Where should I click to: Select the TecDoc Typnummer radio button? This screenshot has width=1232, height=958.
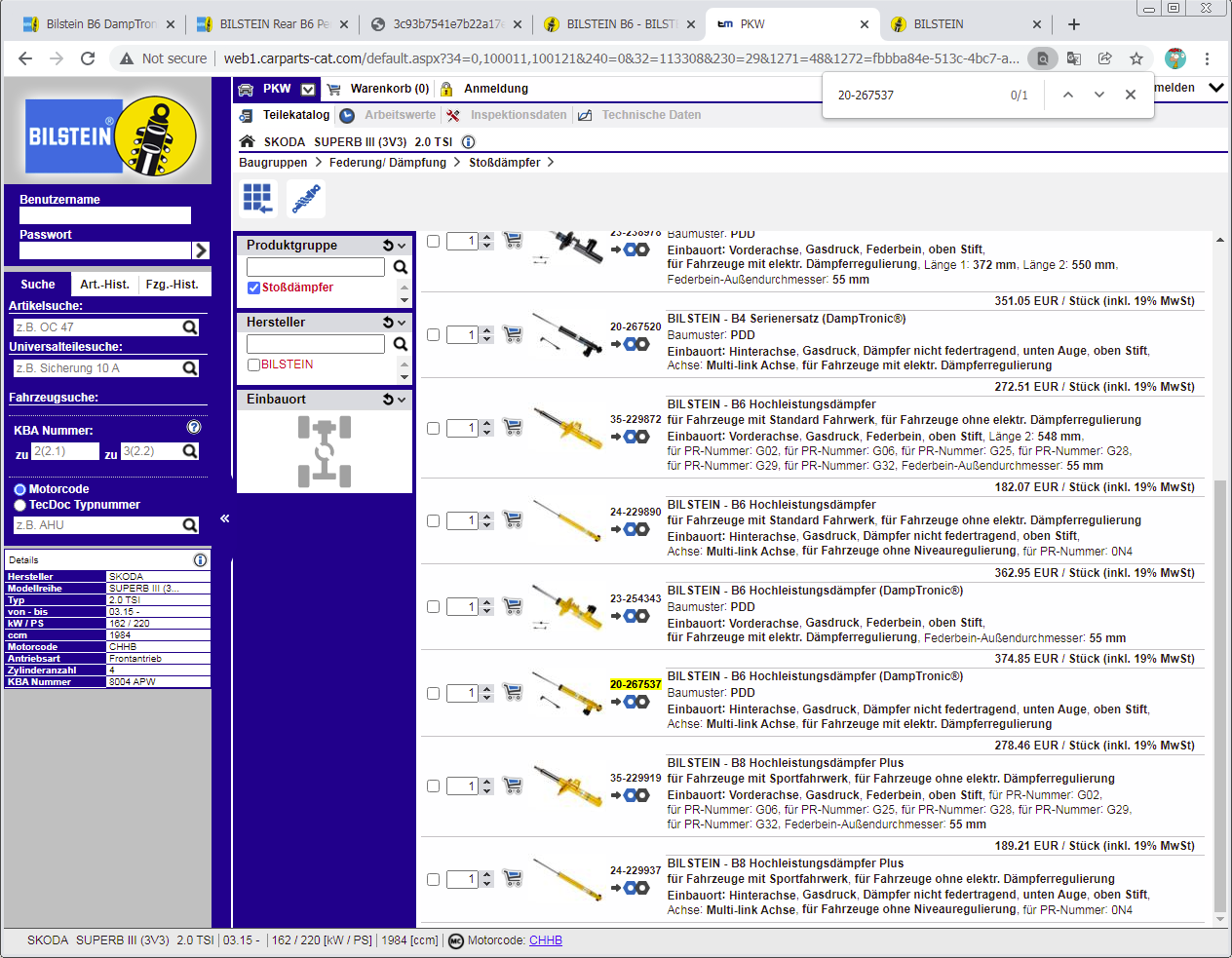click(19, 505)
